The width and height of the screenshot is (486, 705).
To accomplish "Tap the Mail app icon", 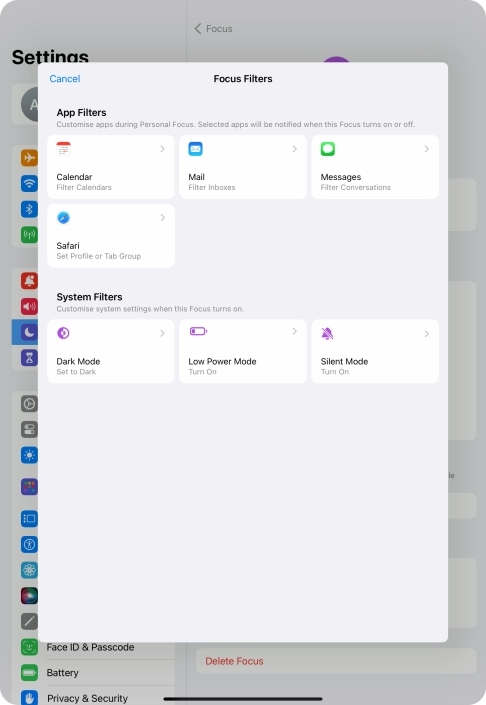I will [x=196, y=149].
